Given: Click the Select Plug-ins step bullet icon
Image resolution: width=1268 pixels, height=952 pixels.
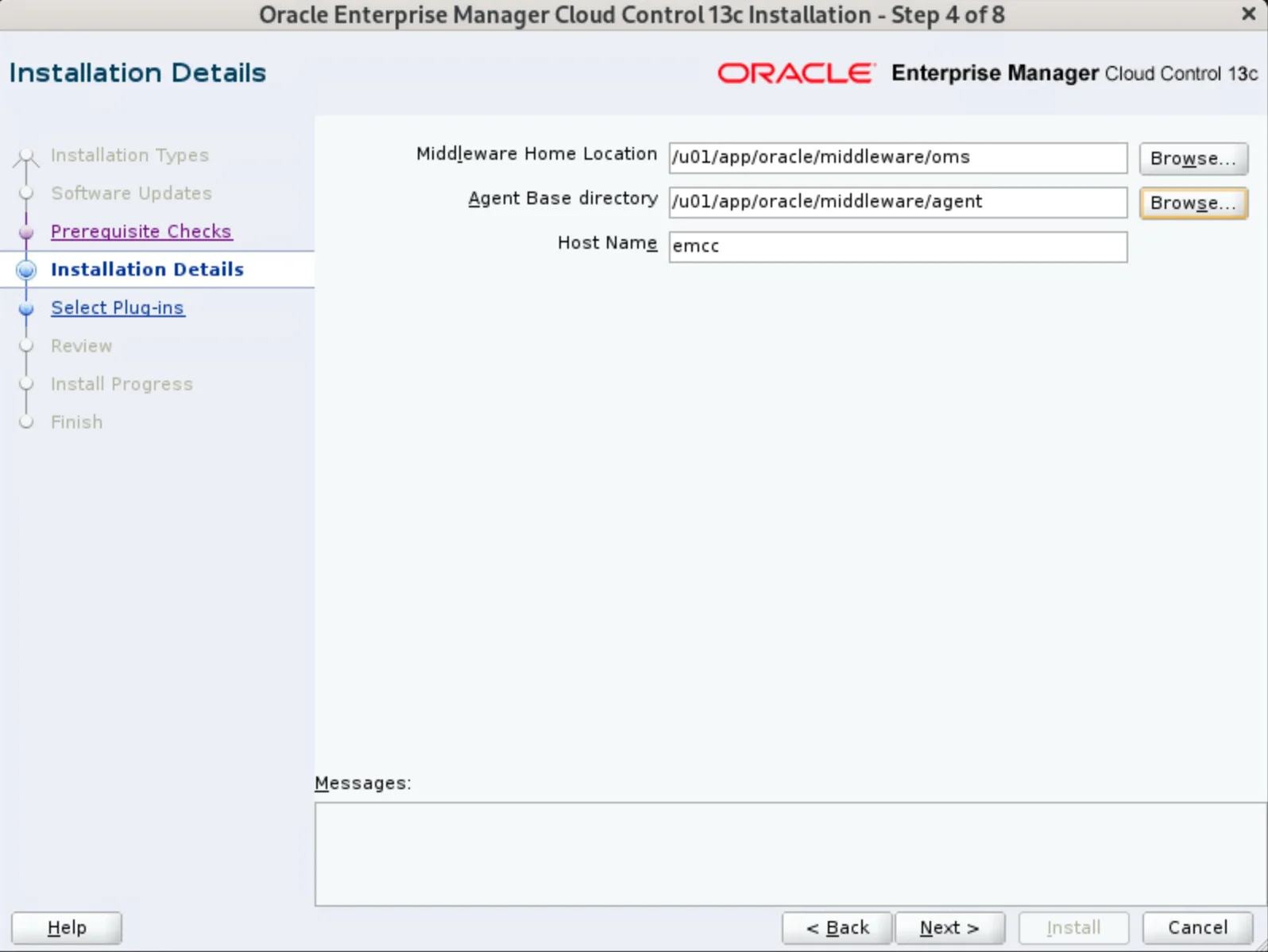Looking at the screenshot, I should point(26,308).
